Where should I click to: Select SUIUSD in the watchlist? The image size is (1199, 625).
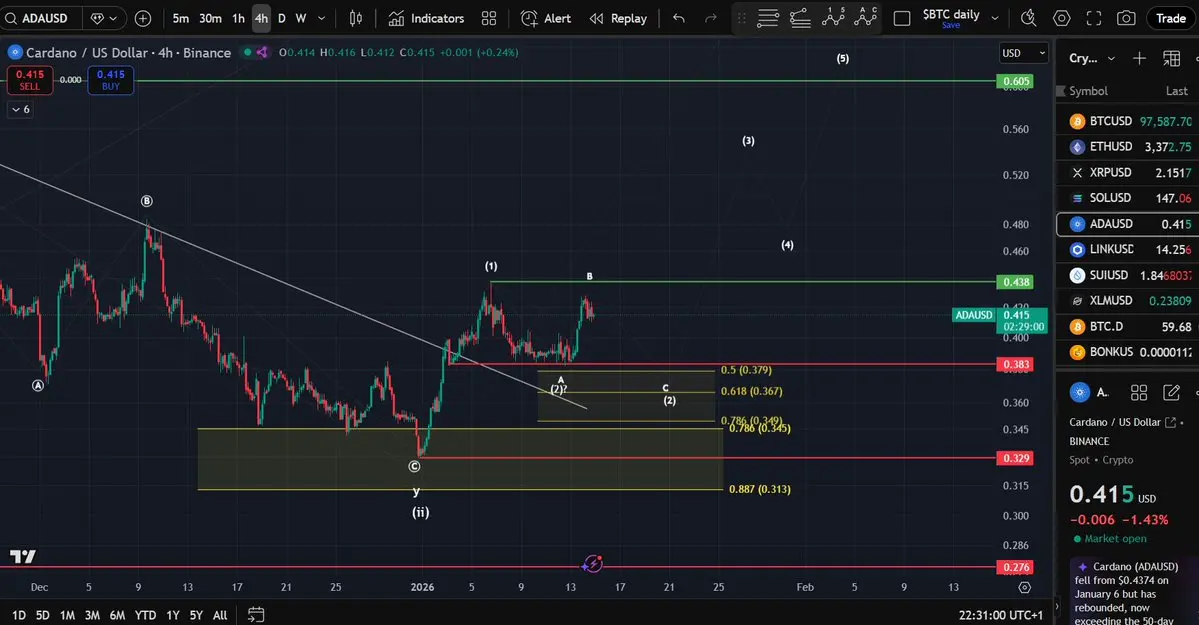(1128, 275)
